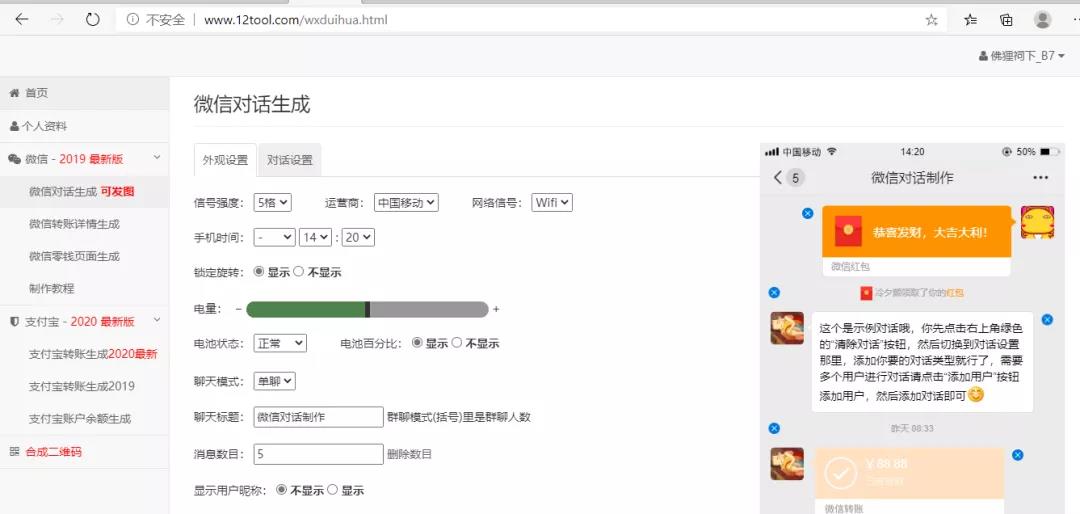Open the signal strength 5格 dropdown
This screenshot has height=514, width=1080.
[x=272, y=202]
